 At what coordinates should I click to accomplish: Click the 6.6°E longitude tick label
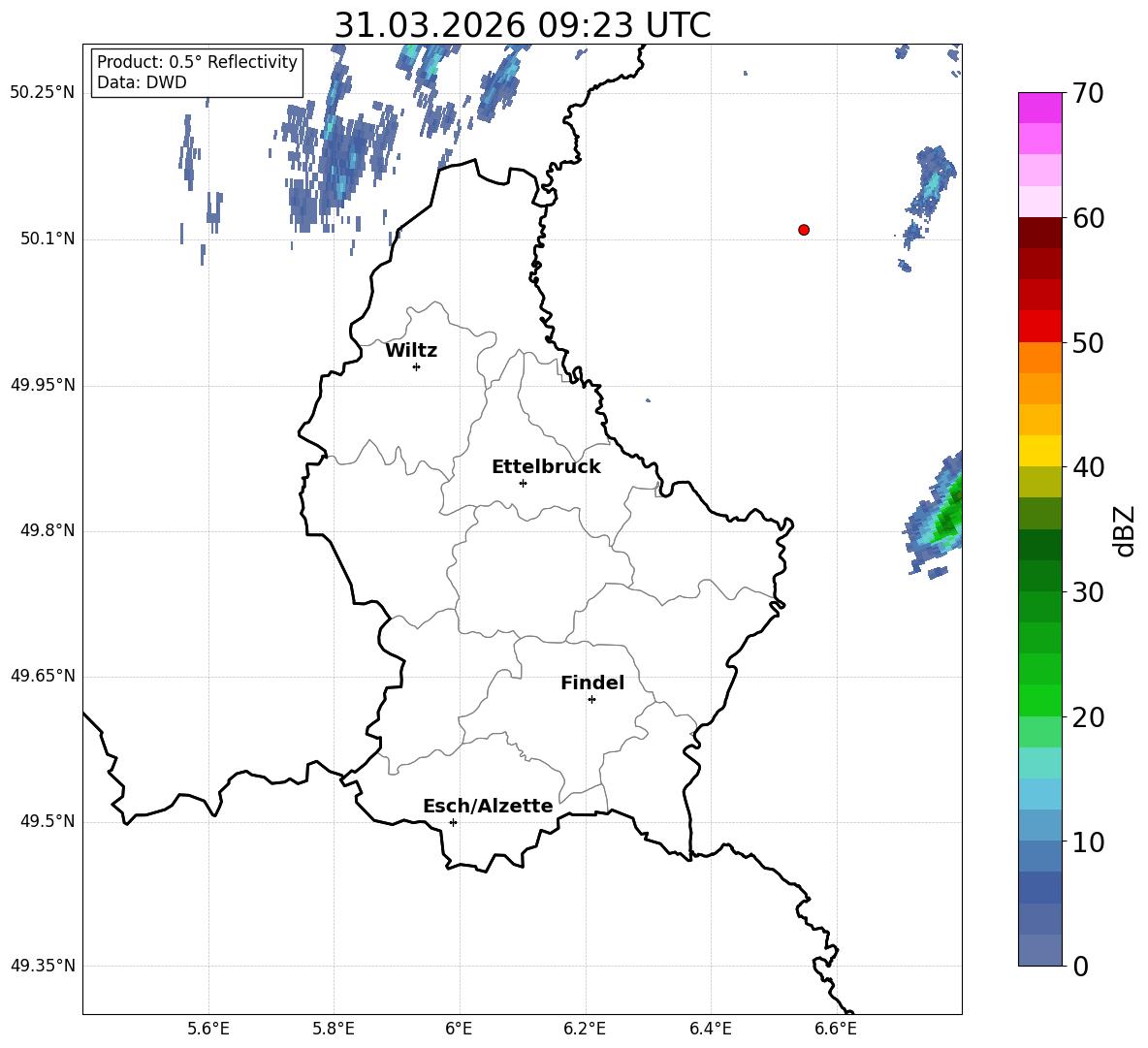[x=836, y=1029]
